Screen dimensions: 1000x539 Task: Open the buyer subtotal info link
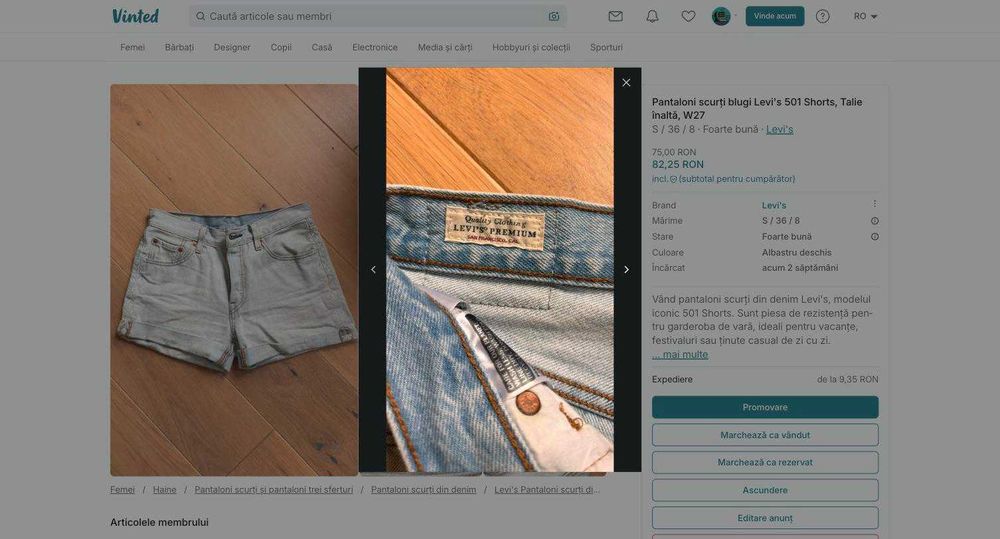click(723, 179)
